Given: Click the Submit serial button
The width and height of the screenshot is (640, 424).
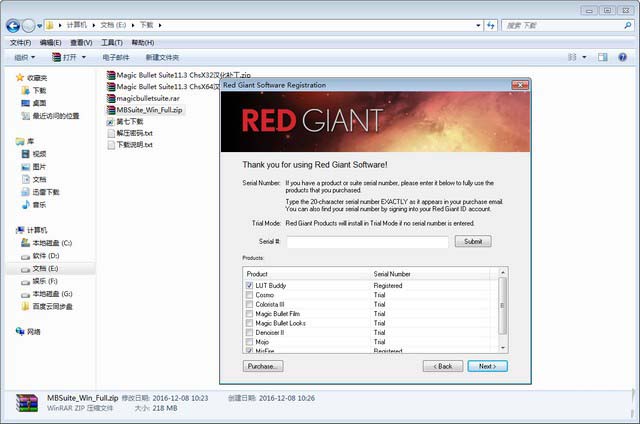Looking at the screenshot, I should pyautogui.click(x=473, y=241).
